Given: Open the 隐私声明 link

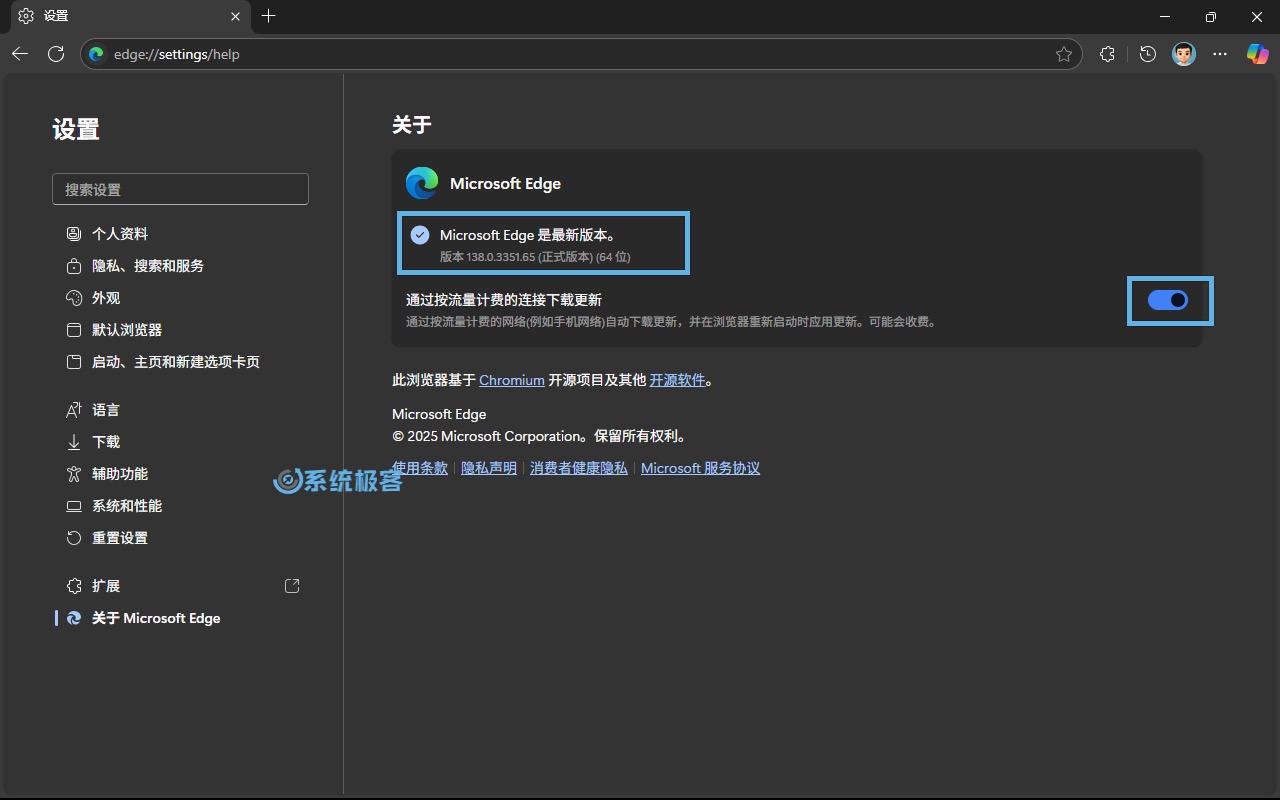Looking at the screenshot, I should coord(489,468).
